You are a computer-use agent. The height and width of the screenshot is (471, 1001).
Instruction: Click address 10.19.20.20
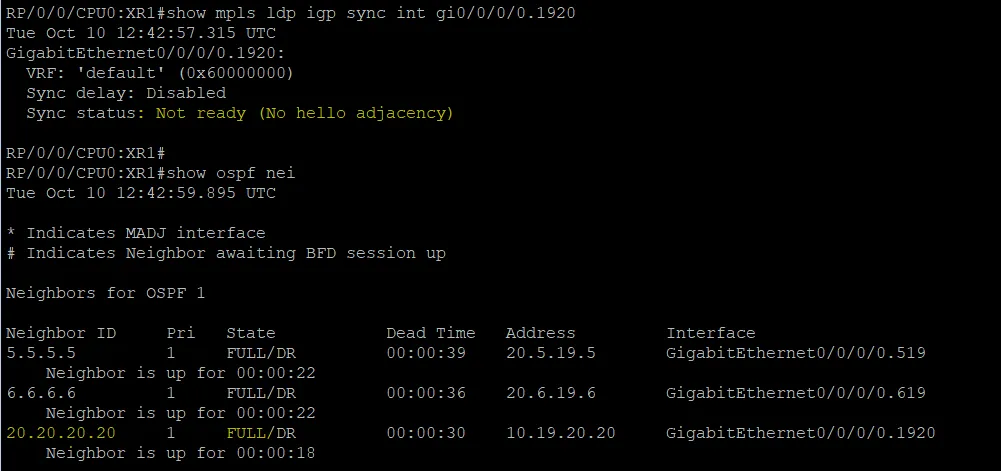[561, 433]
